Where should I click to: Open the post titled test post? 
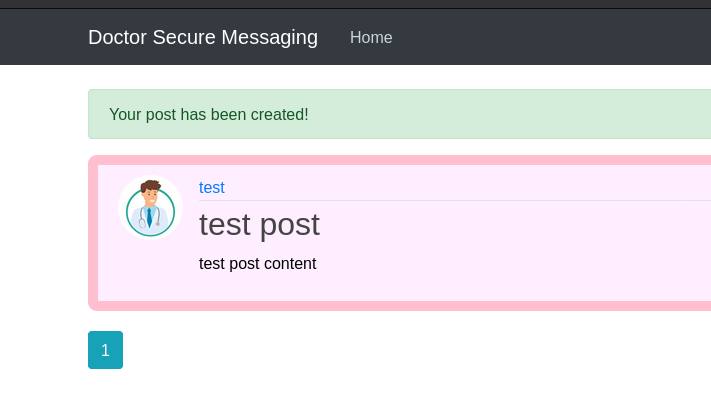(x=259, y=224)
